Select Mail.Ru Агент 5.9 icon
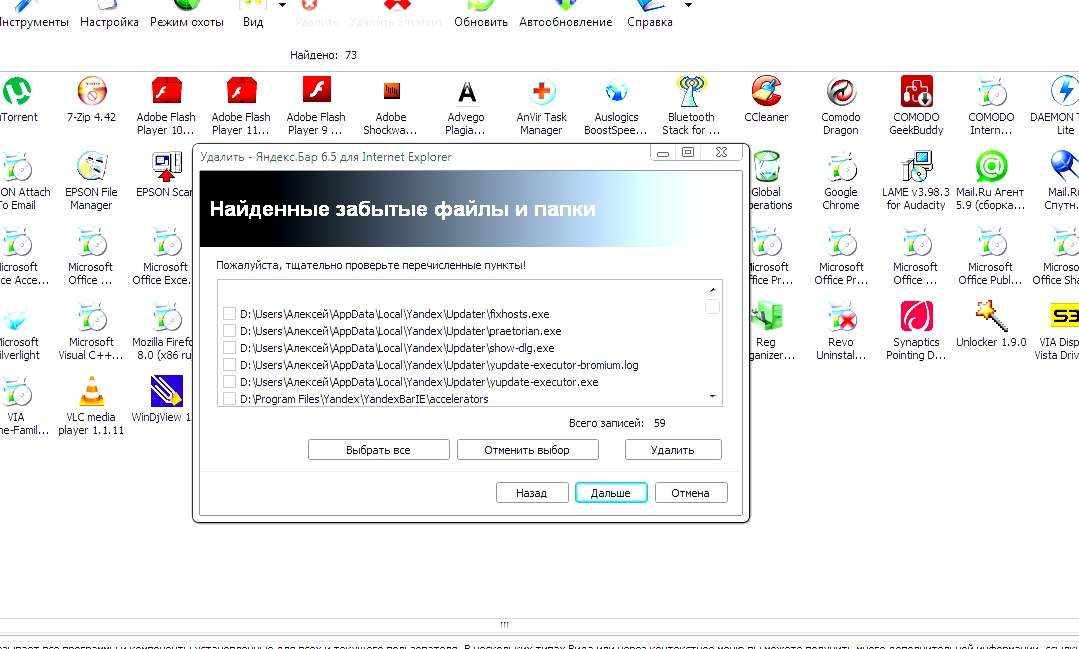This screenshot has width=1079, height=649. (992, 167)
